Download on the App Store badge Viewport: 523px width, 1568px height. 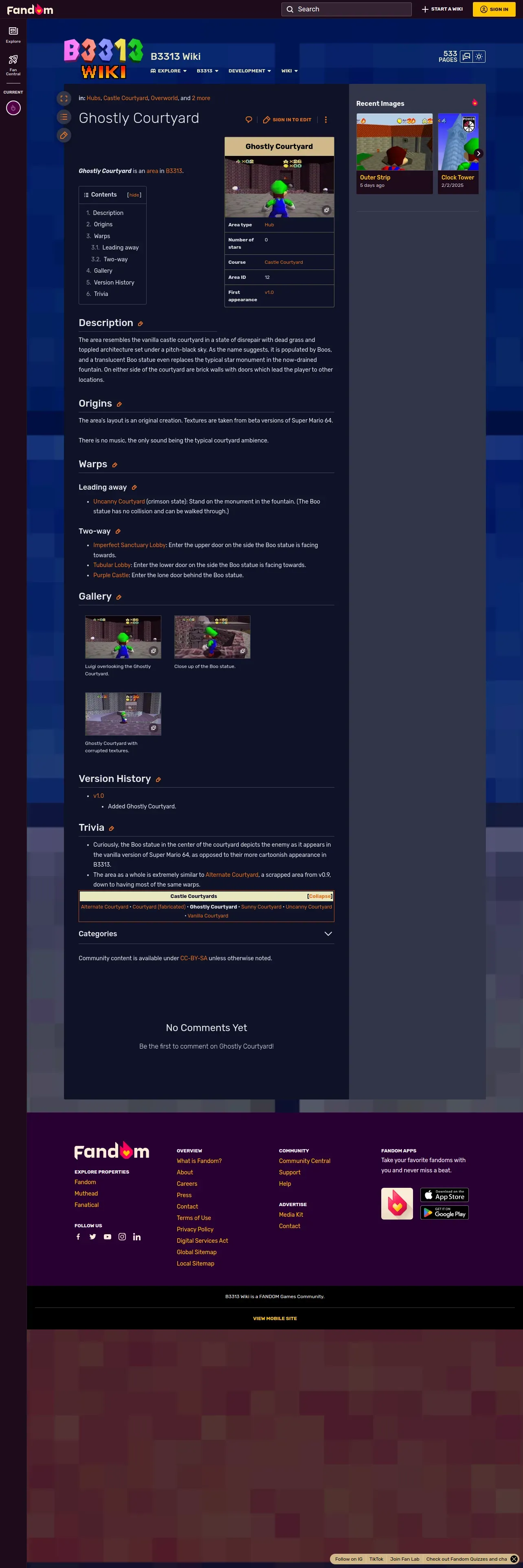pyautogui.click(x=444, y=1195)
